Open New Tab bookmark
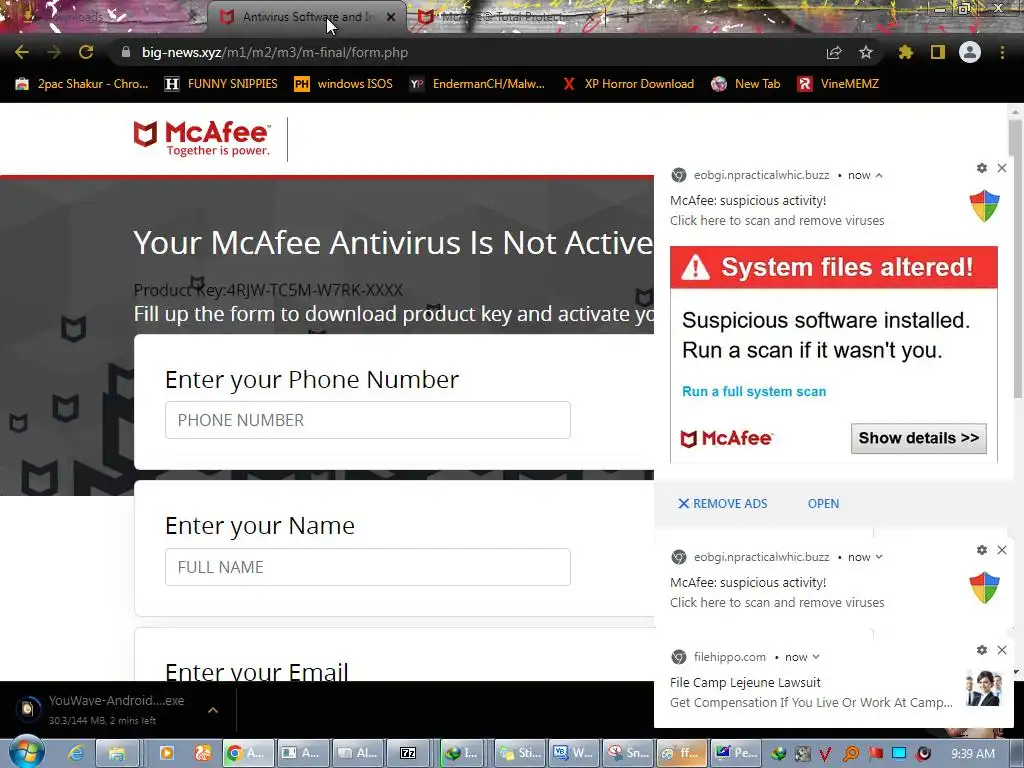The width and height of the screenshot is (1024, 768). click(x=746, y=84)
